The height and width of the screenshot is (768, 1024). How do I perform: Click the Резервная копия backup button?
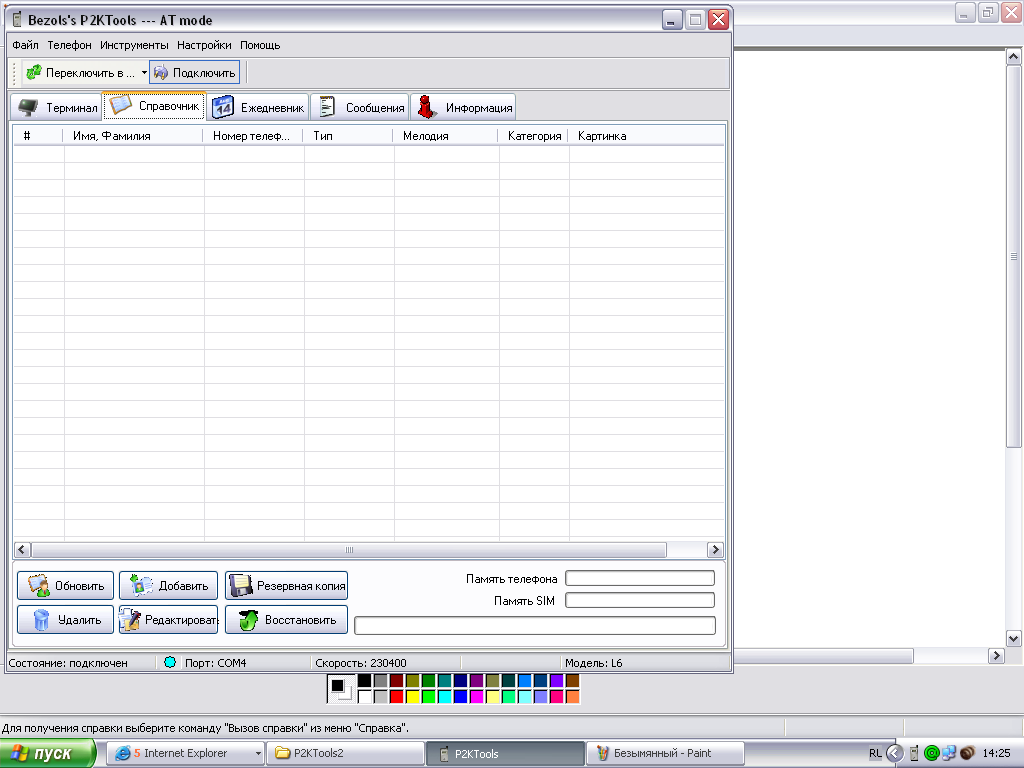click(x=286, y=586)
